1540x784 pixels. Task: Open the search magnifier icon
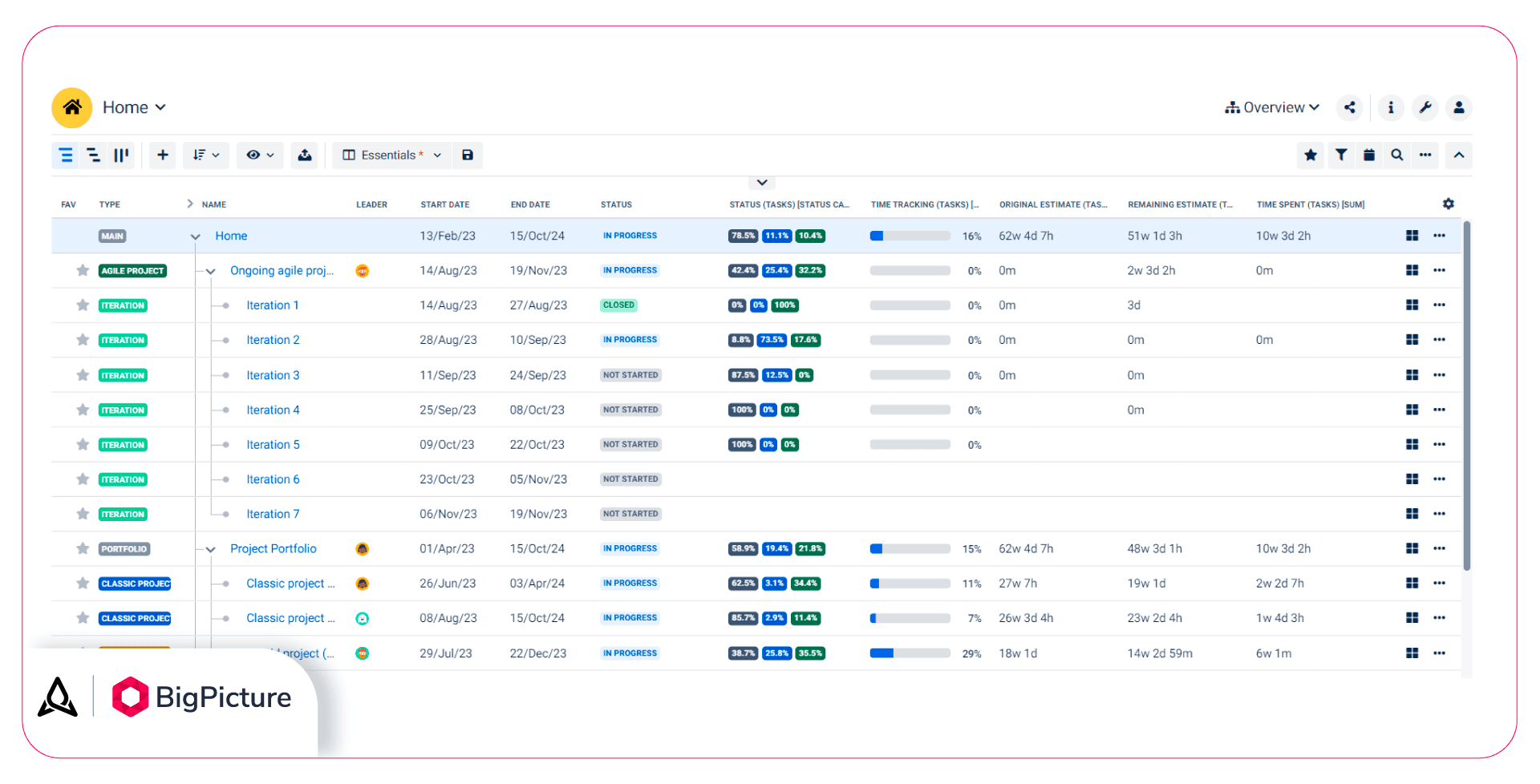tap(1397, 155)
